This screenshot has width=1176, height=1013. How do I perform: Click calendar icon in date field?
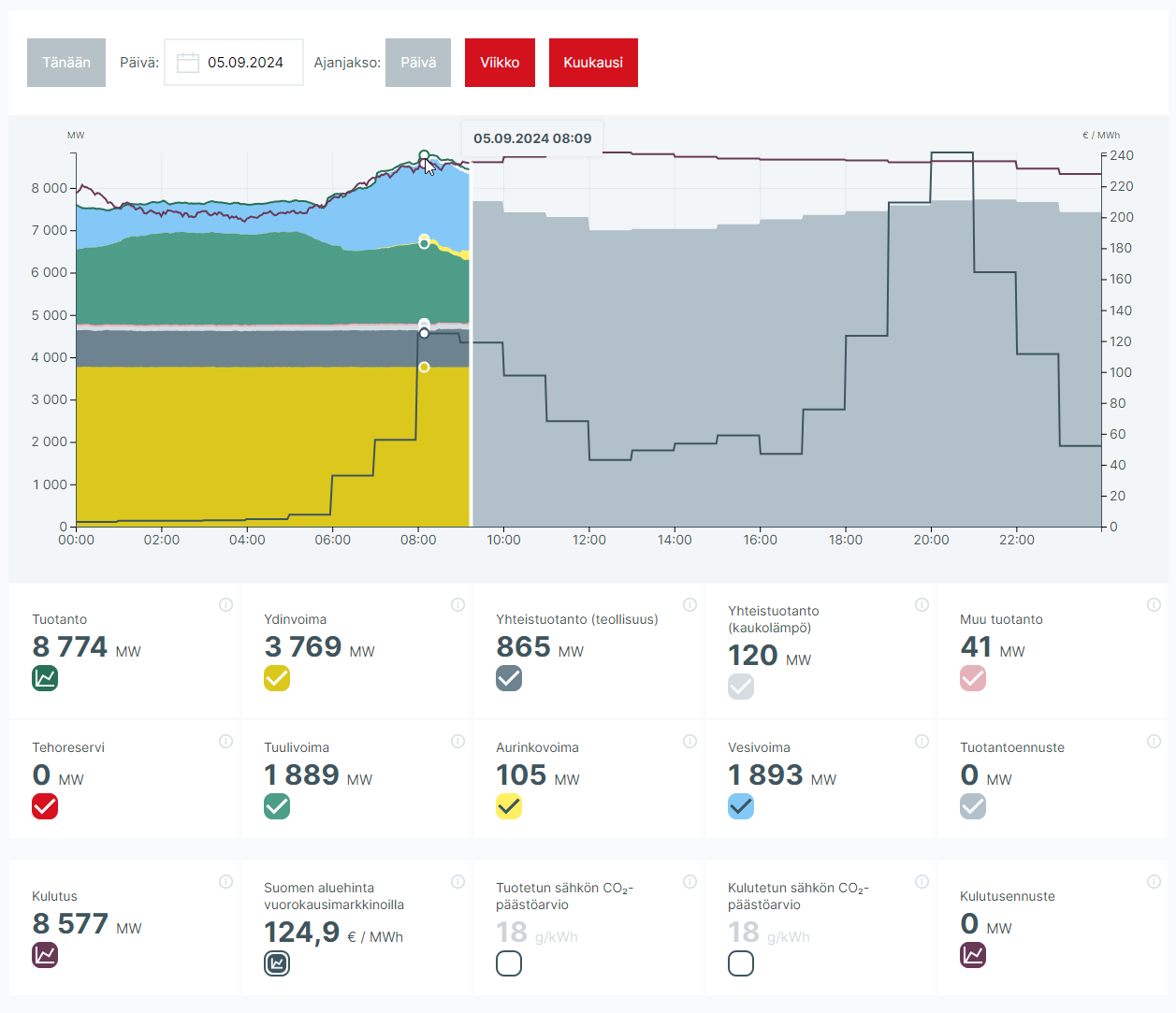[188, 63]
